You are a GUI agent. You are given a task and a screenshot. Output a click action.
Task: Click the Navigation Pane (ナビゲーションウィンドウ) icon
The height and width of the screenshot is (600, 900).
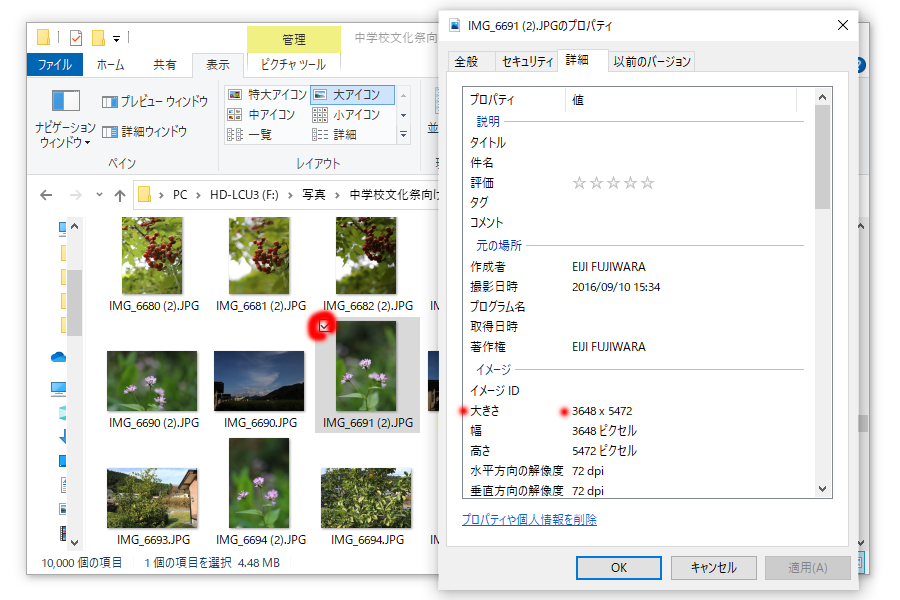pyautogui.click(x=65, y=101)
